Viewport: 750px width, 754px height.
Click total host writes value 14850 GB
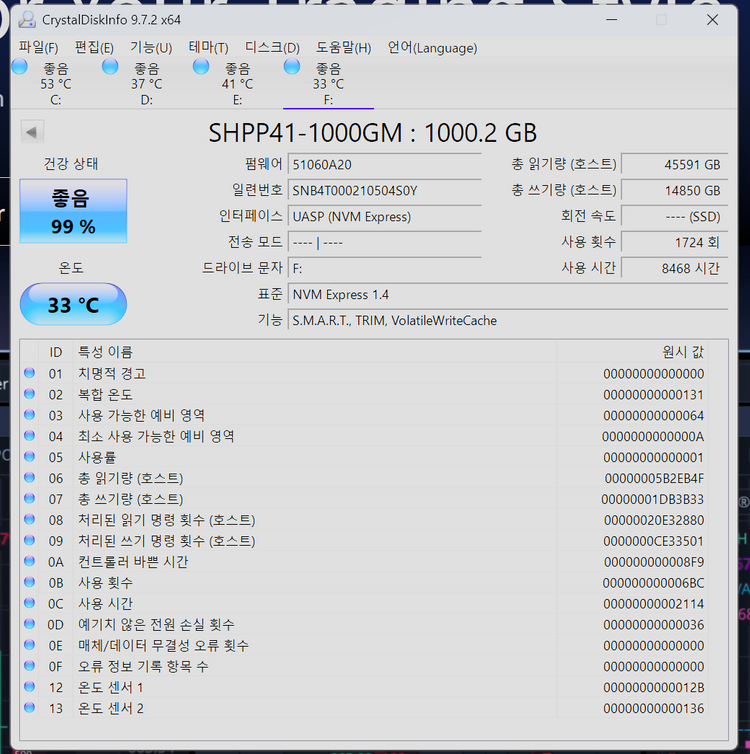tap(675, 190)
